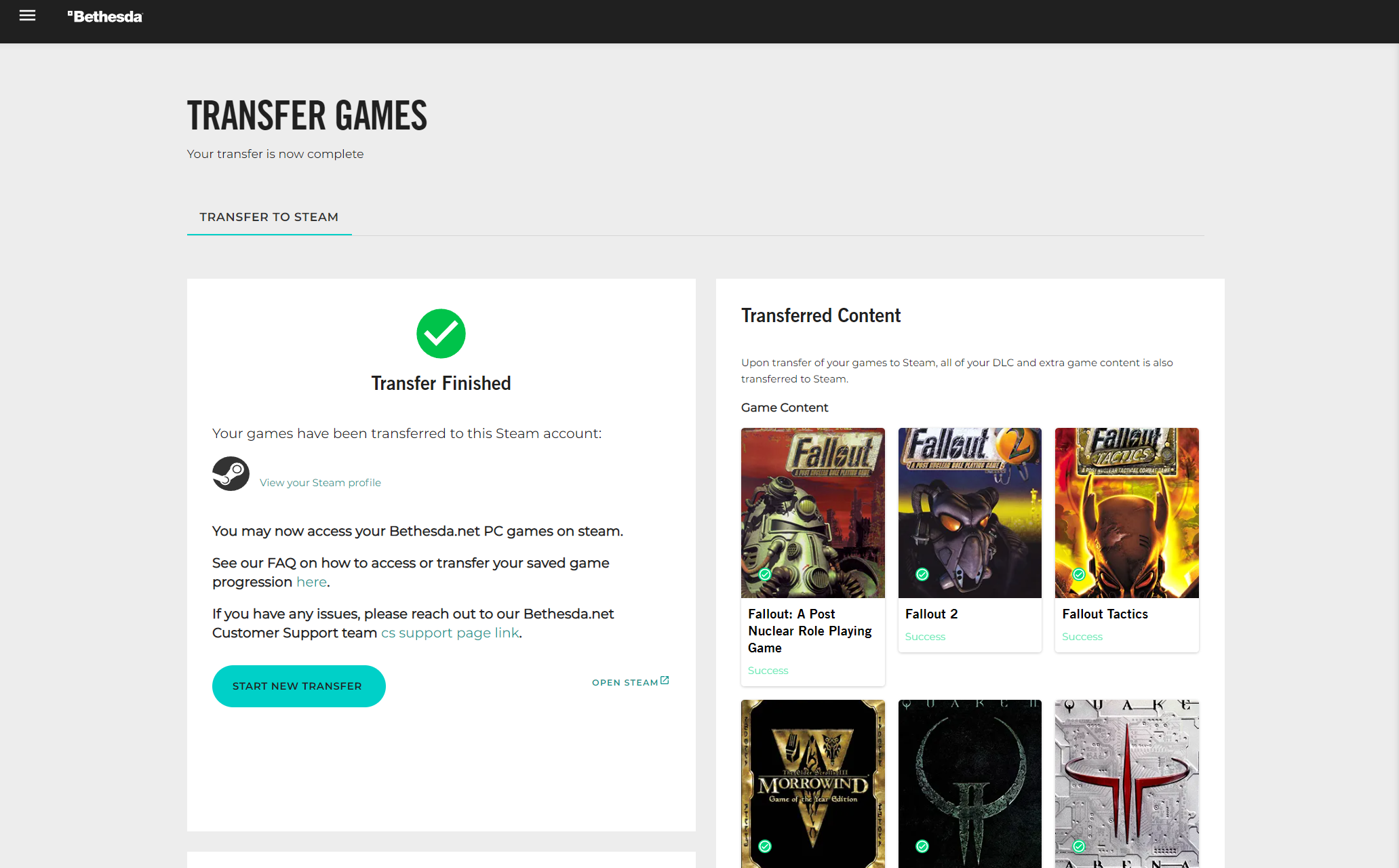The height and width of the screenshot is (868, 1399).
Task: Click the View your Steam profile link
Action: click(x=319, y=482)
